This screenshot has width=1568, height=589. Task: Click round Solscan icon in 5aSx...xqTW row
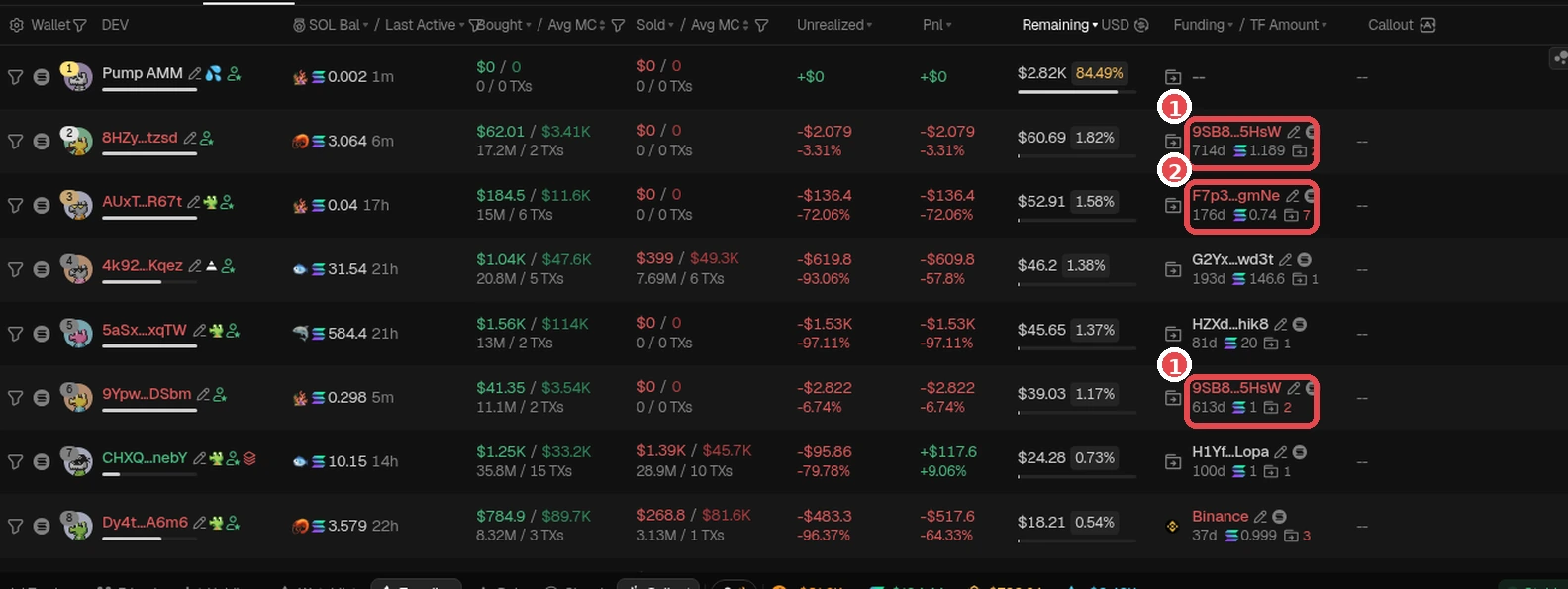tap(42, 334)
